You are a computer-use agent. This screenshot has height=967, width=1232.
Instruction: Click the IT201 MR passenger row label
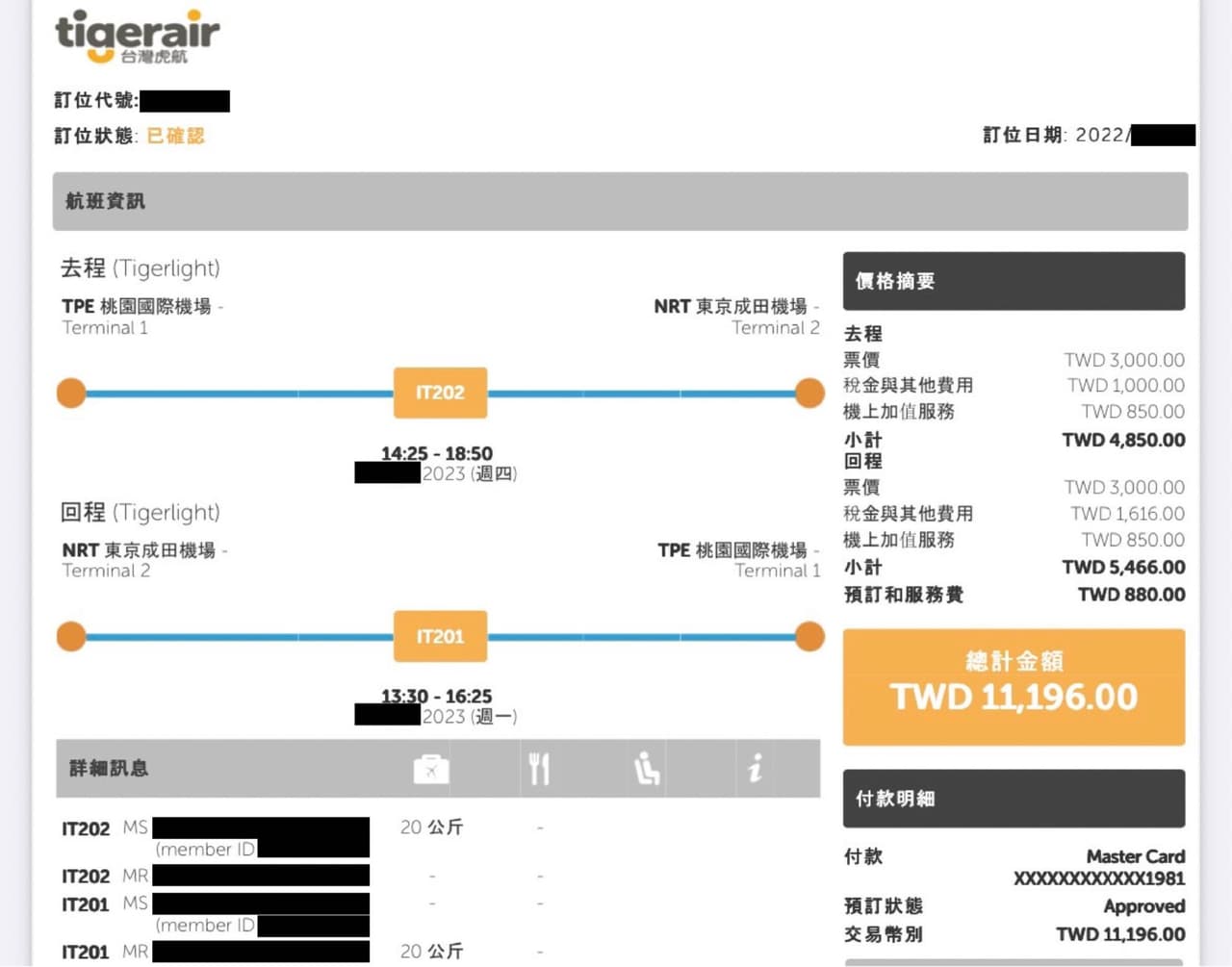[x=105, y=952]
